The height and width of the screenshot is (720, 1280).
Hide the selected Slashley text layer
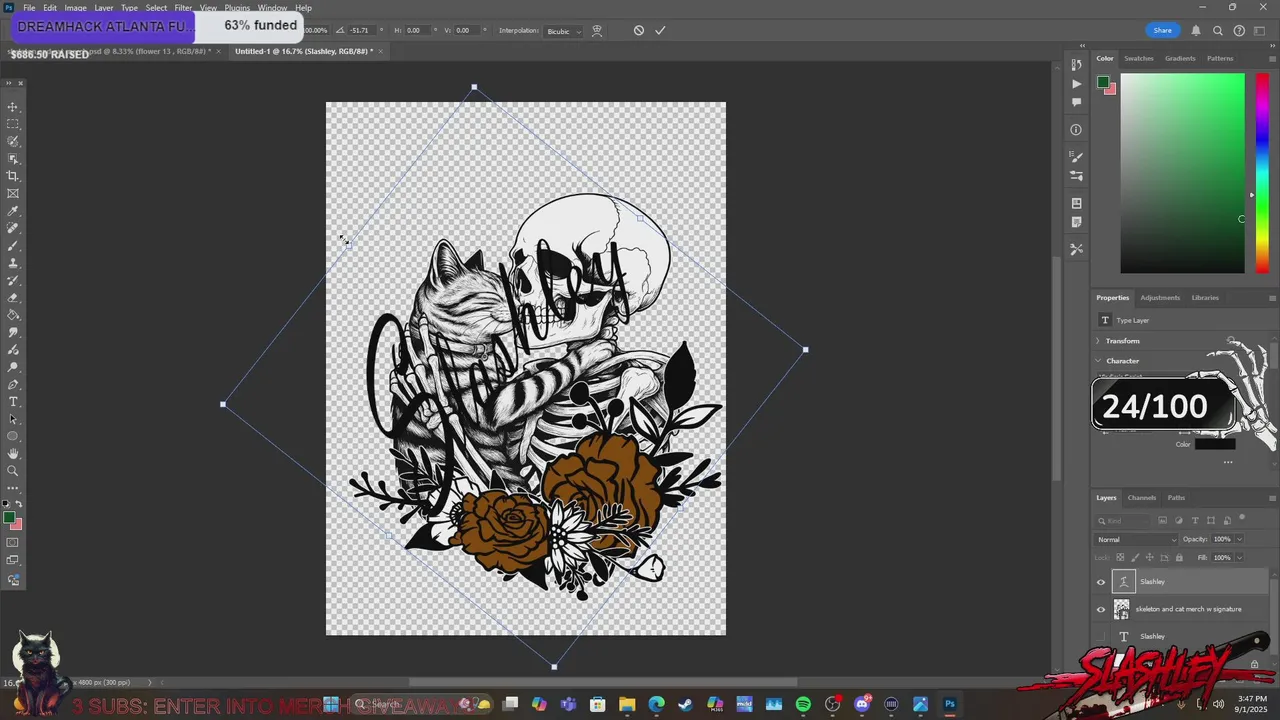coord(1101,582)
